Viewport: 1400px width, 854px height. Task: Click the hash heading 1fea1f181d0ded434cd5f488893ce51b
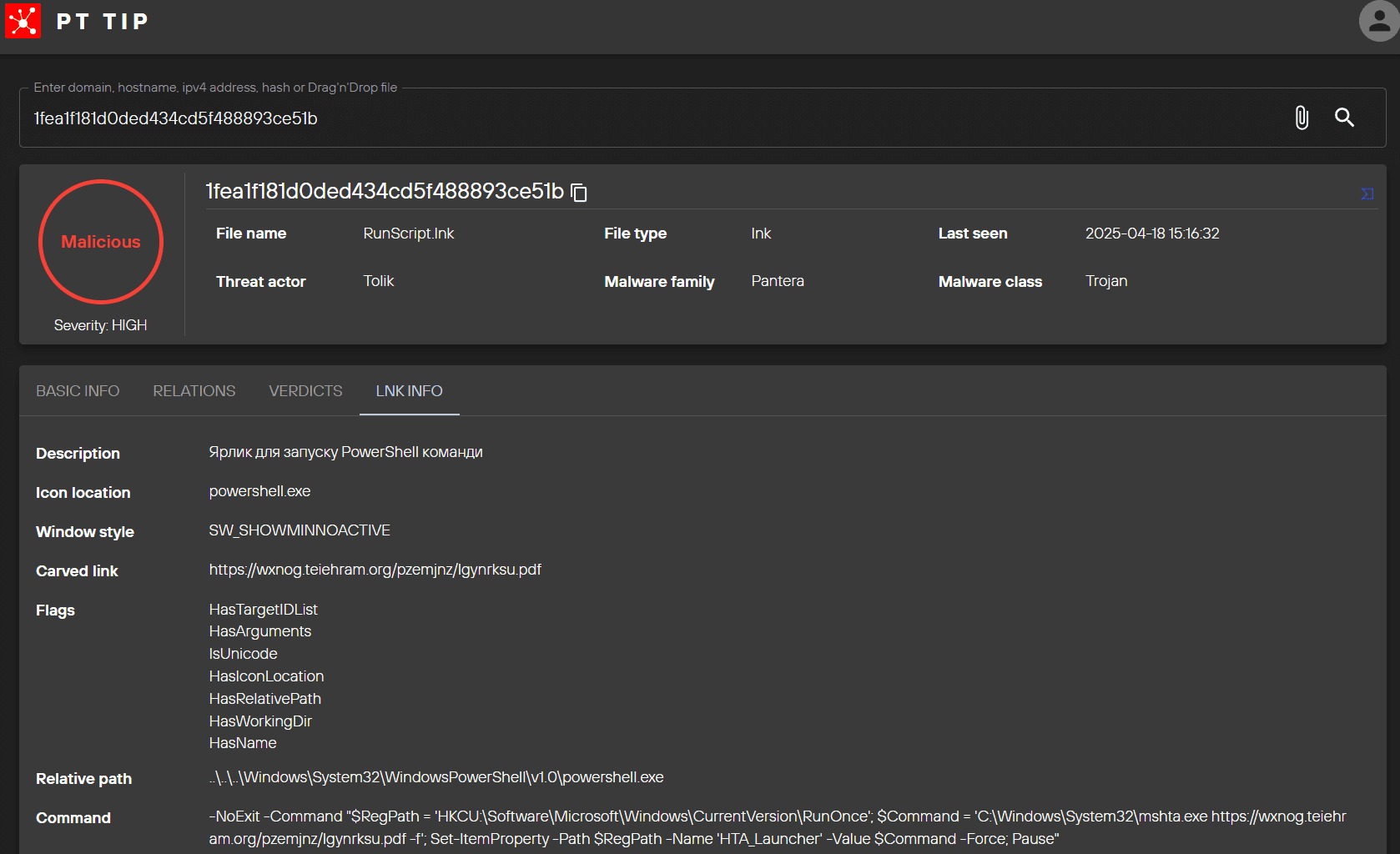click(x=385, y=191)
